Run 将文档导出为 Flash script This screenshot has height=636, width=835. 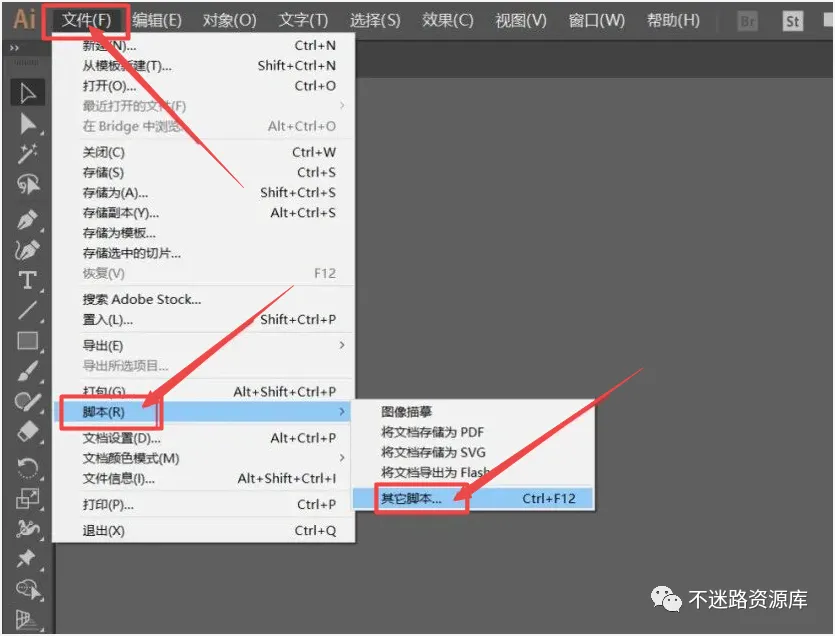473,473
